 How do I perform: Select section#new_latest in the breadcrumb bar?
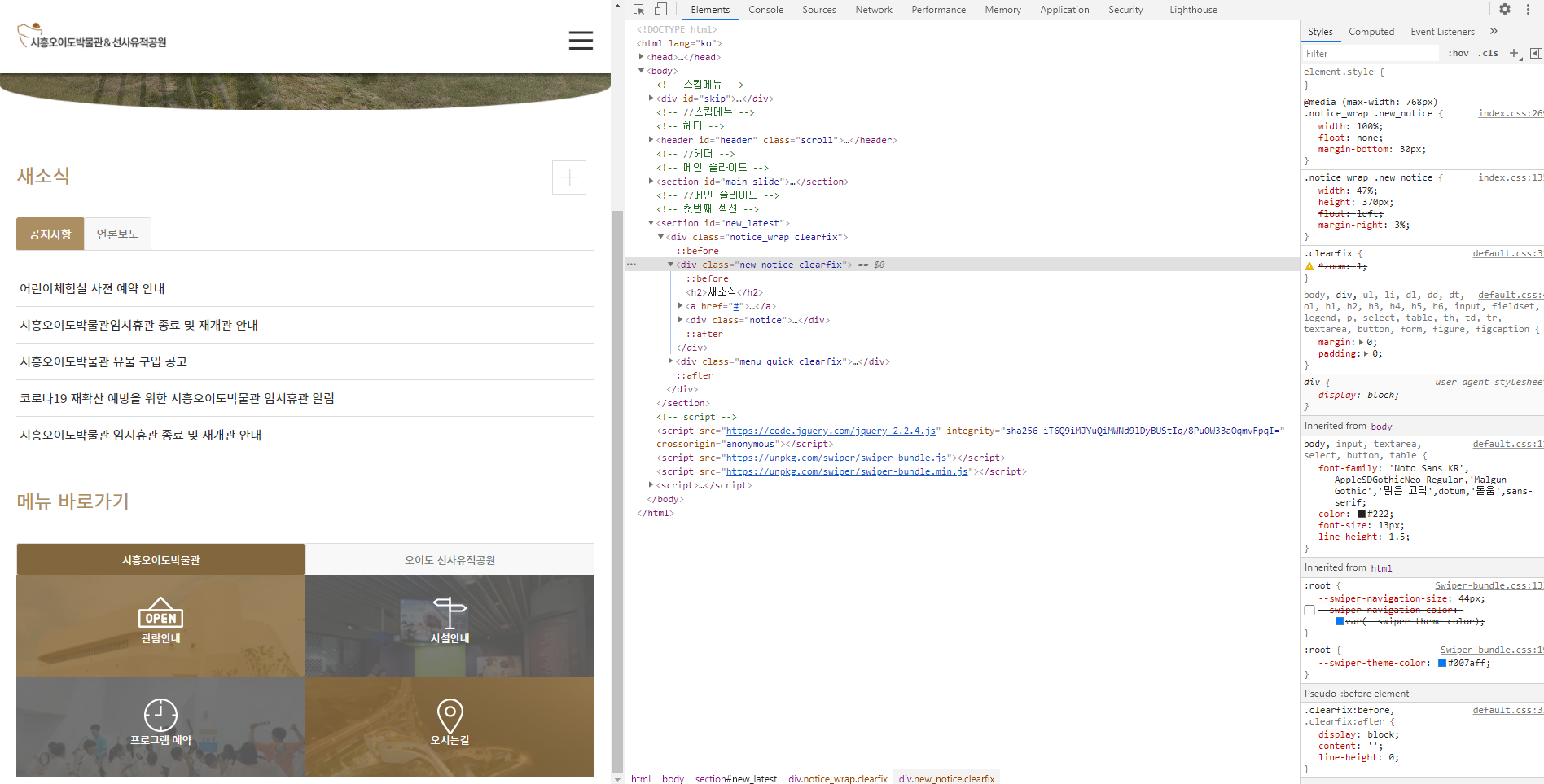736,779
